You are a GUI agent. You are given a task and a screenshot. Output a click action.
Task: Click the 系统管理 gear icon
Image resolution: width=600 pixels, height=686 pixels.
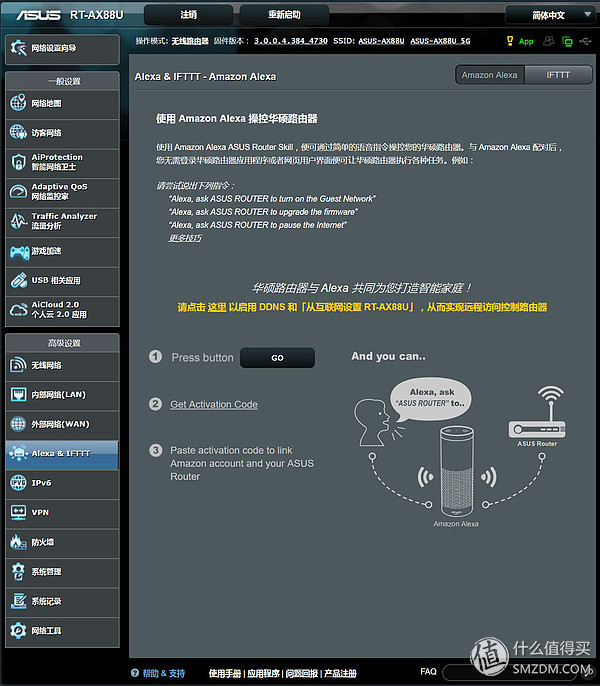18,571
